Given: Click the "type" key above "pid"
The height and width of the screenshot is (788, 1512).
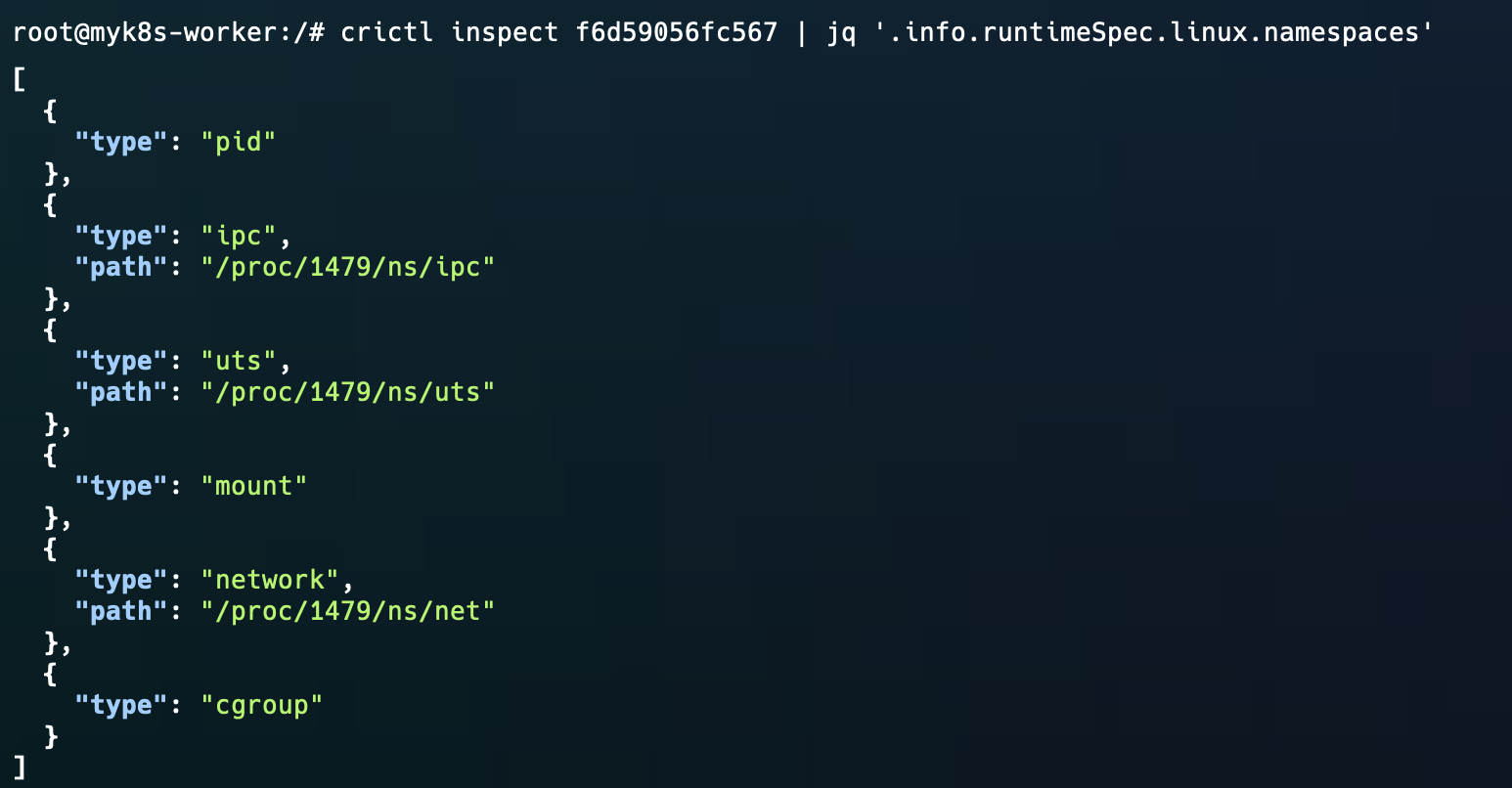Looking at the screenshot, I should pyautogui.click(x=121, y=142).
